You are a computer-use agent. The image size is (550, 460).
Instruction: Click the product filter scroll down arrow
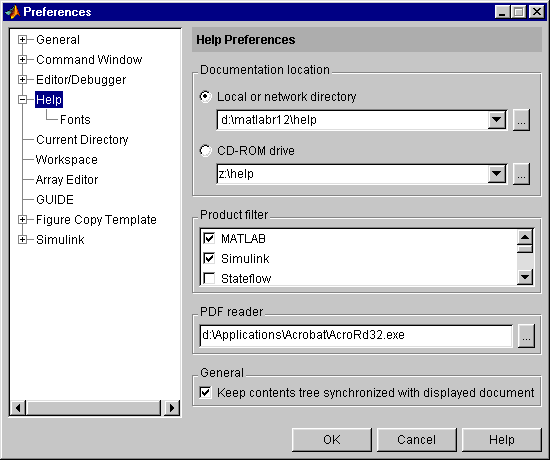point(525,277)
